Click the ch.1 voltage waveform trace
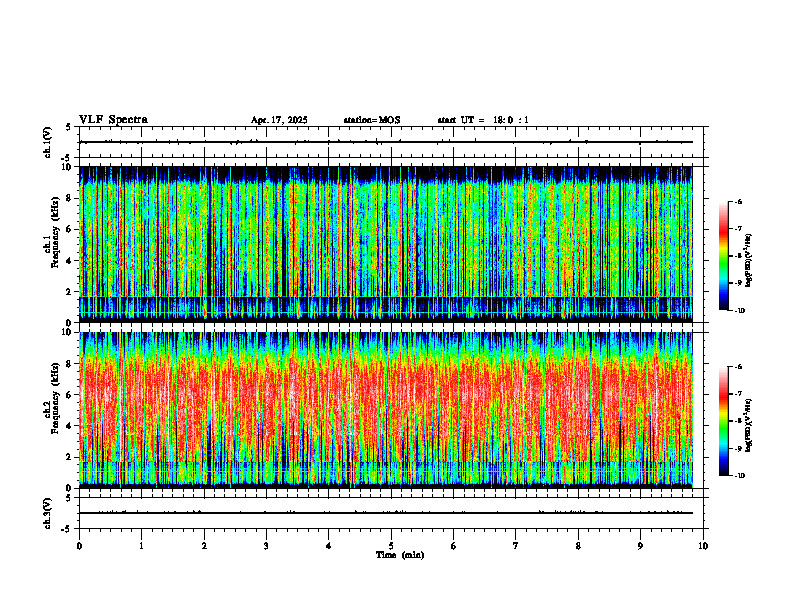Screen dimensions: 792x612 (386, 142)
